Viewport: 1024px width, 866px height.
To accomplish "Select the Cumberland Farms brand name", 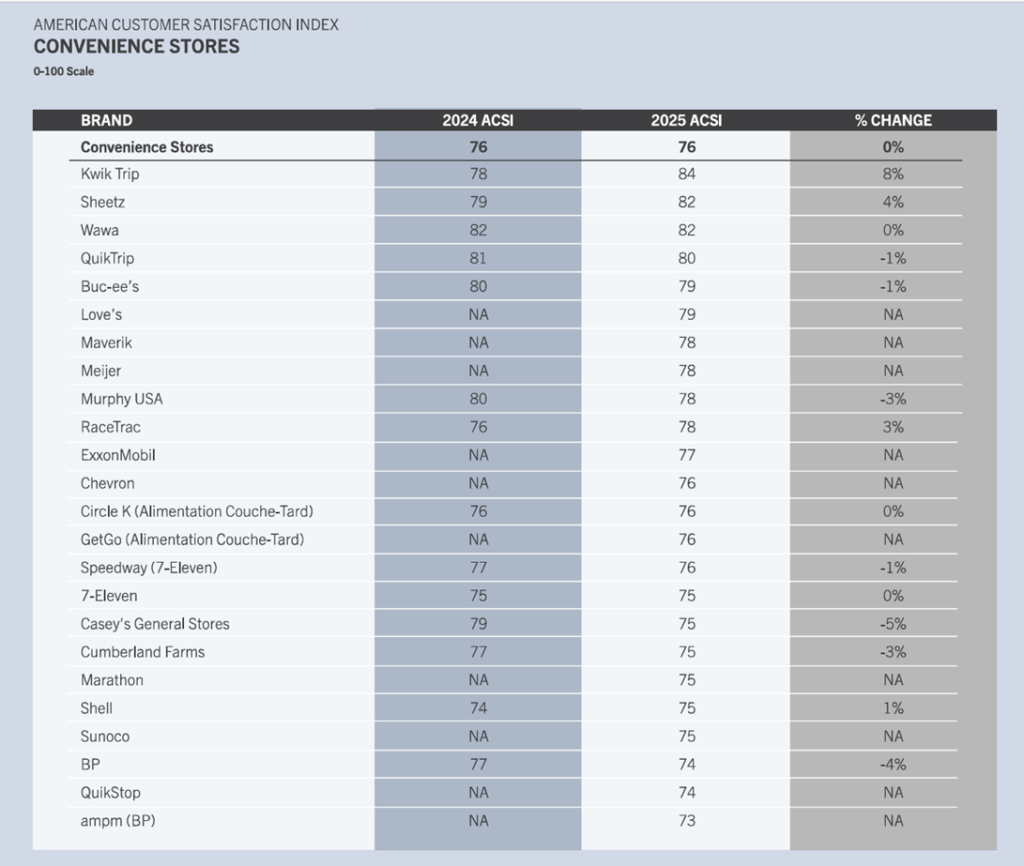I will (143, 652).
